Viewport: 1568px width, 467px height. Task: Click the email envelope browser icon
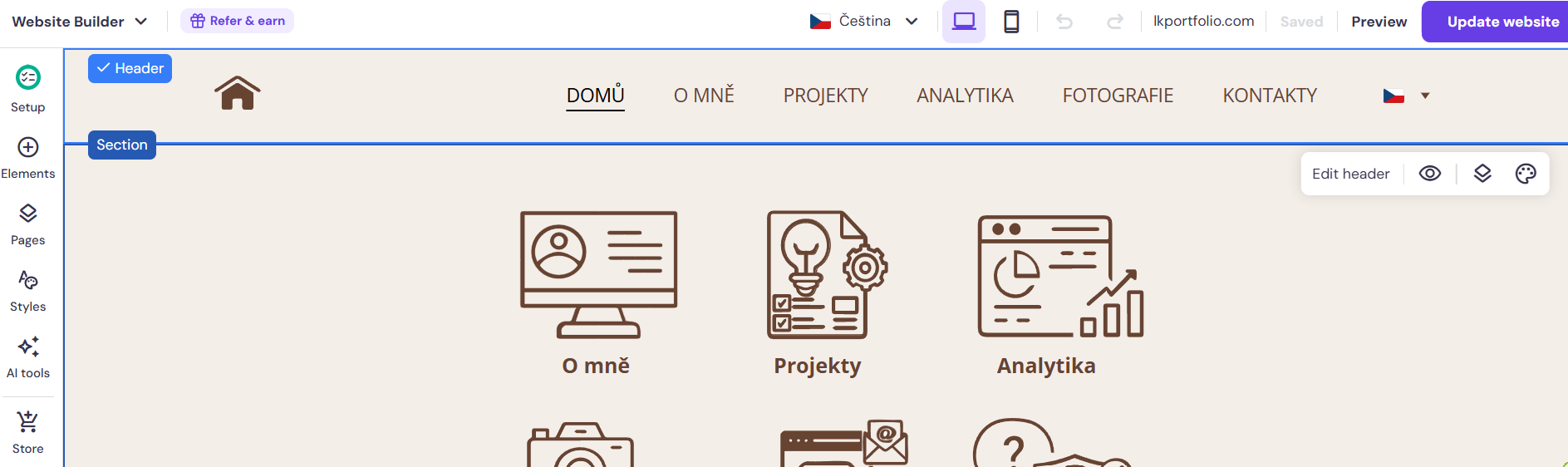click(x=844, y=443)
